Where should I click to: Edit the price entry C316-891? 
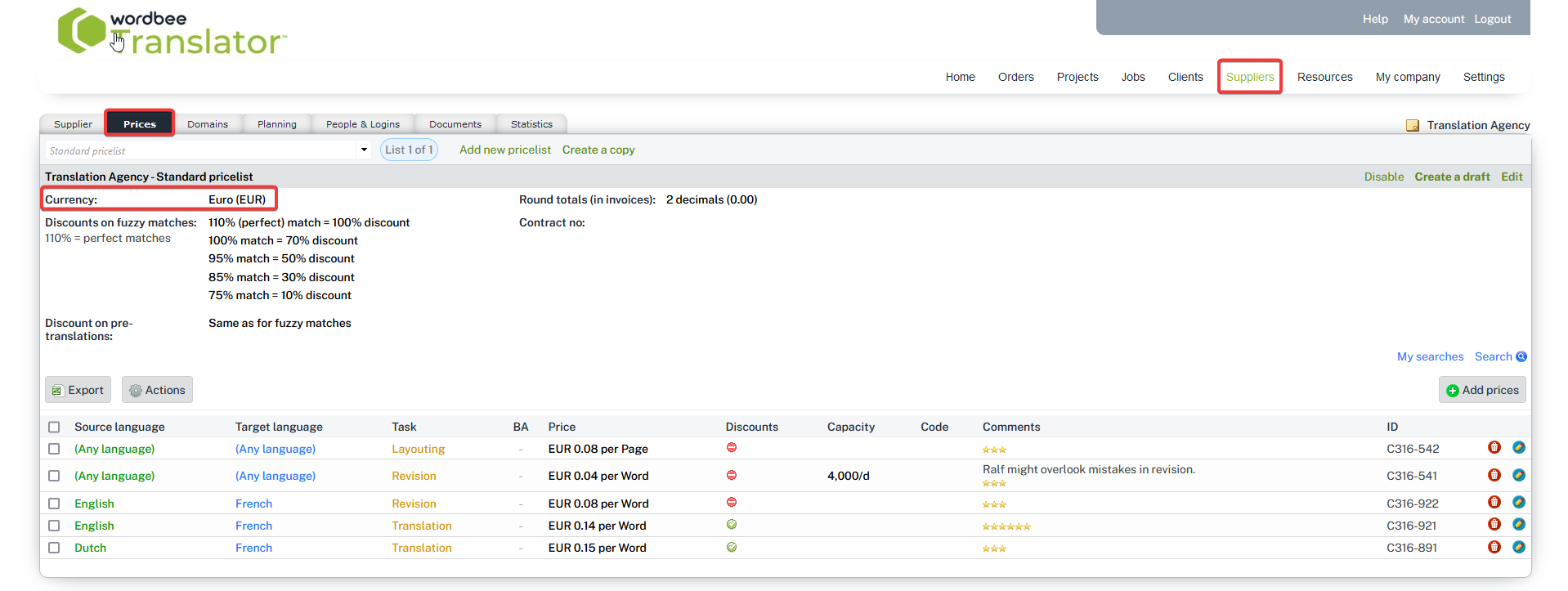(1518, 547)
